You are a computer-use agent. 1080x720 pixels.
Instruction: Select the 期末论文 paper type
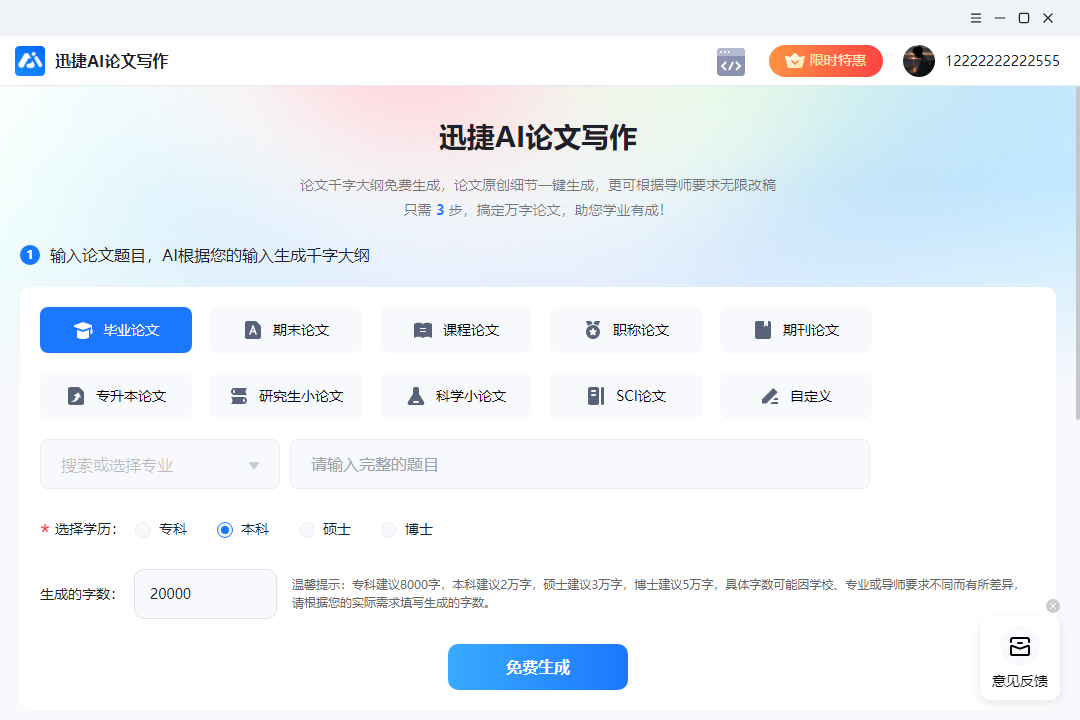click(x=286, y=330)
